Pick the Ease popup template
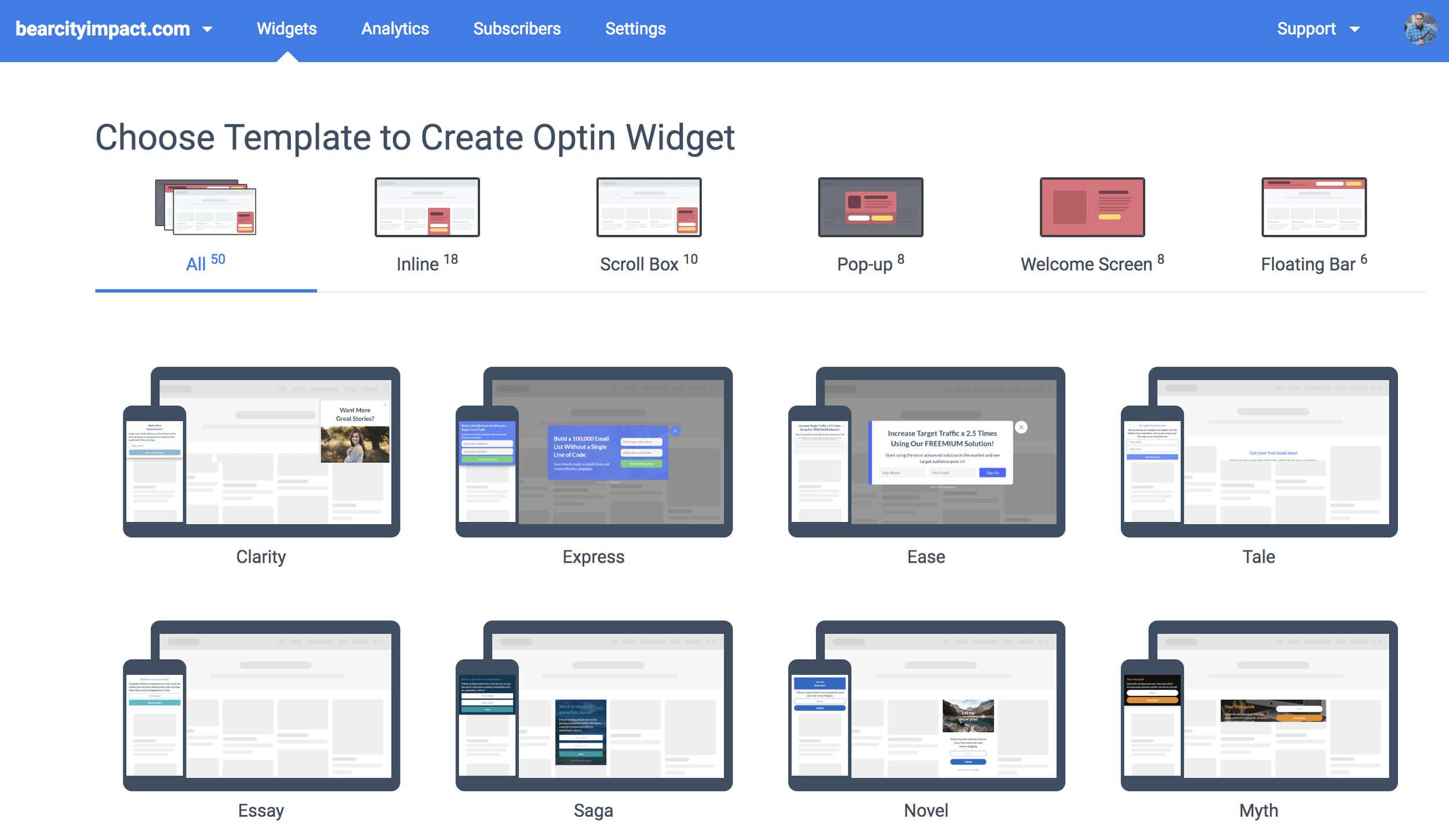 pos(926,452)
